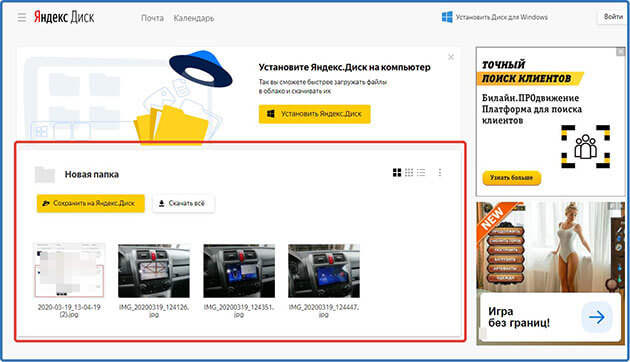Click the Скачать всё button

click(x=183, y=203)
